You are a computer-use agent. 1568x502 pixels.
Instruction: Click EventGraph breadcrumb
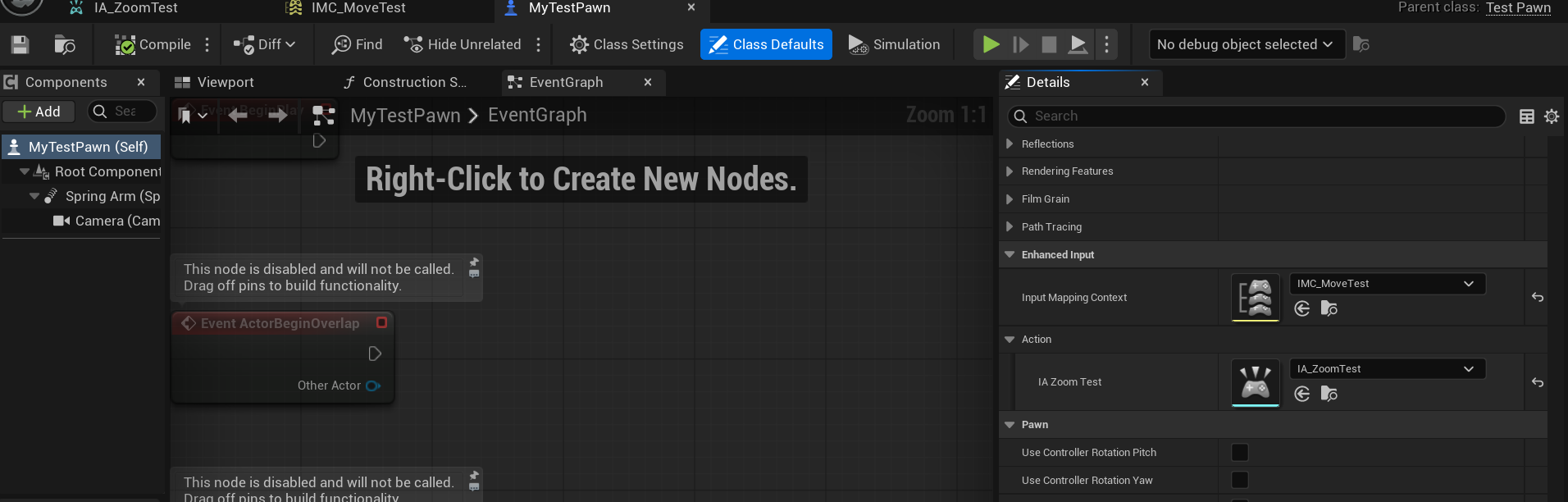click(x=537, y=116)
